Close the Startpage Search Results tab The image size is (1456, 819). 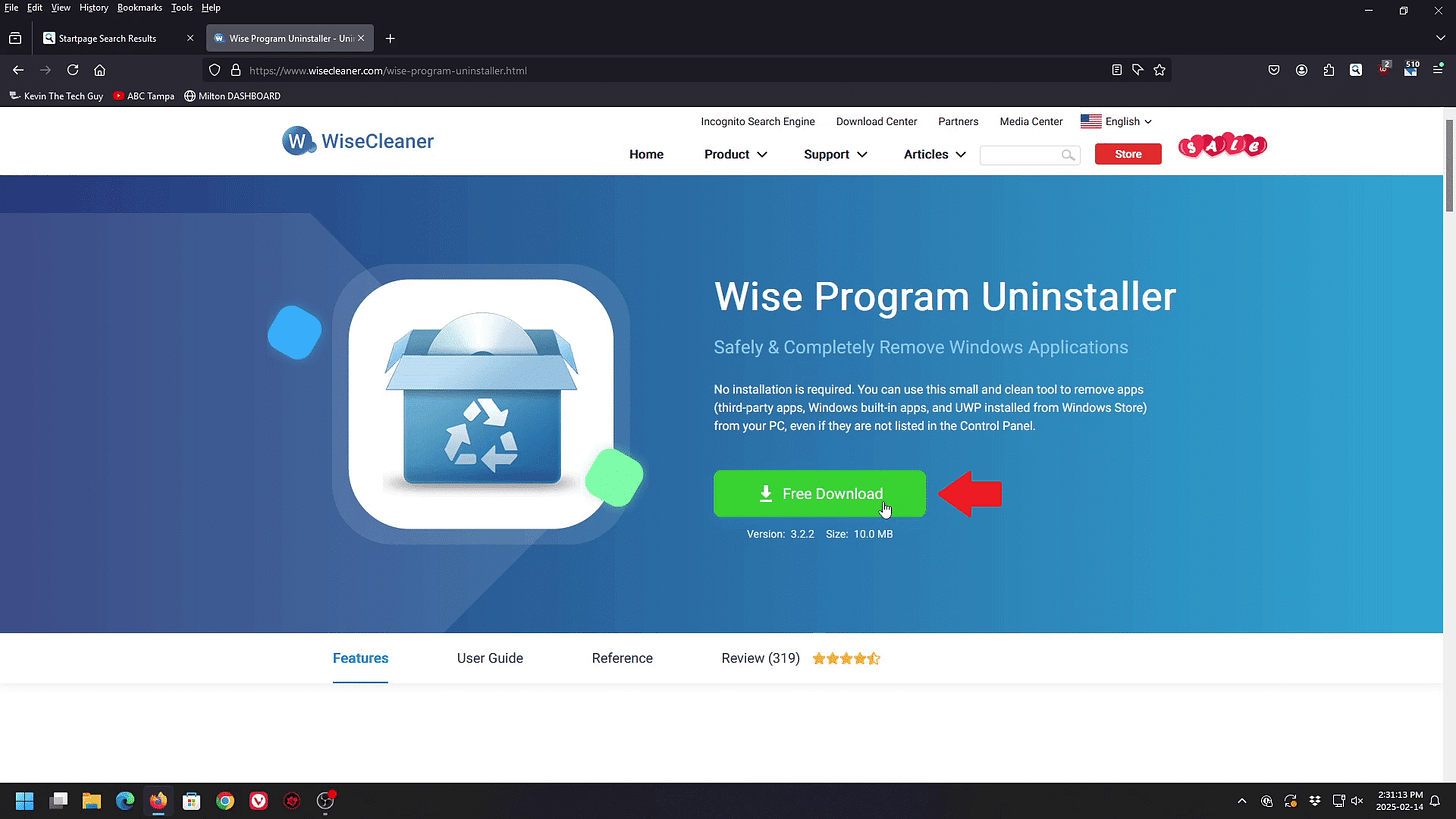tap(190, 38)
